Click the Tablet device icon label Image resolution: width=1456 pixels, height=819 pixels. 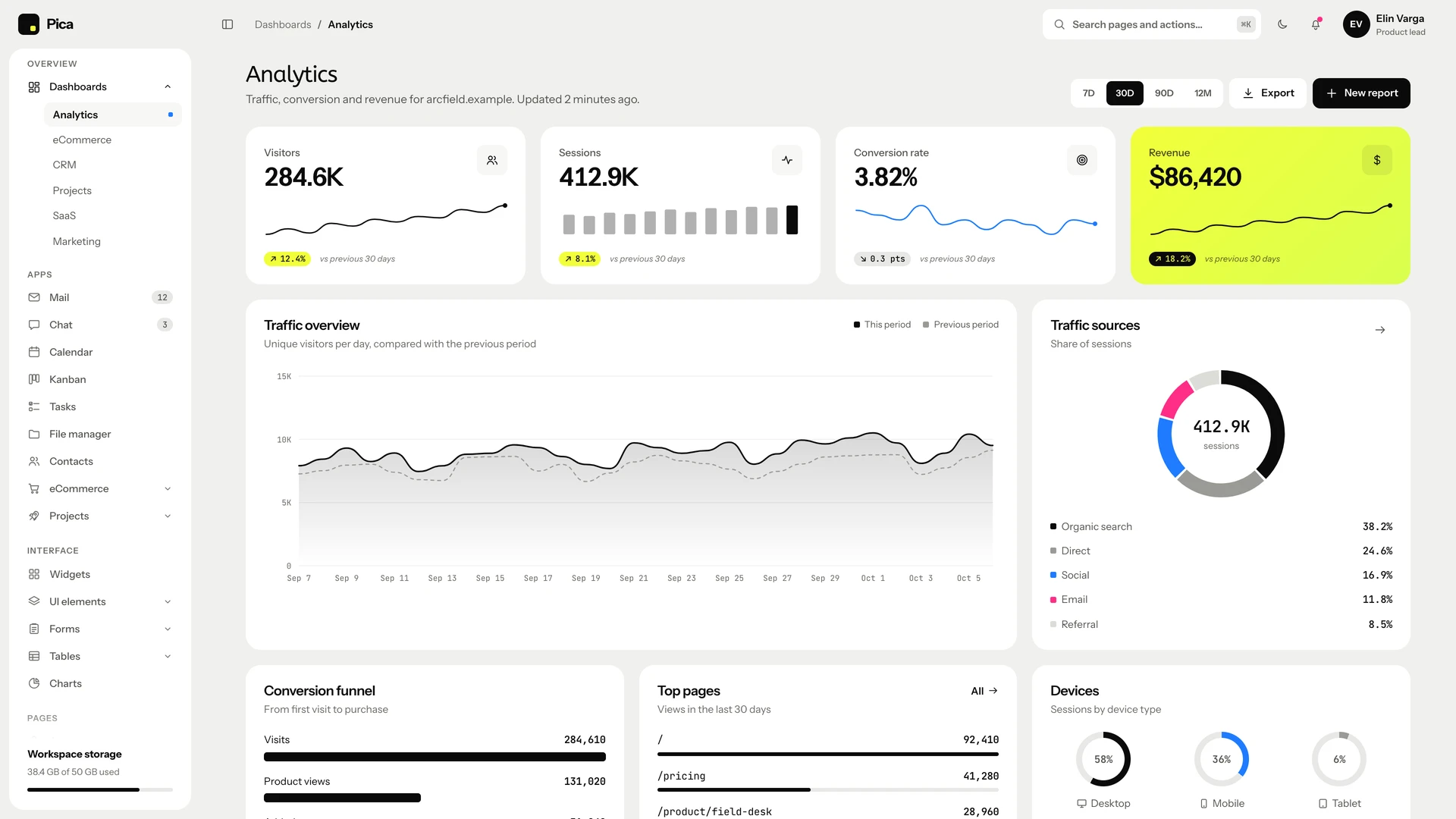point(1339,803)
